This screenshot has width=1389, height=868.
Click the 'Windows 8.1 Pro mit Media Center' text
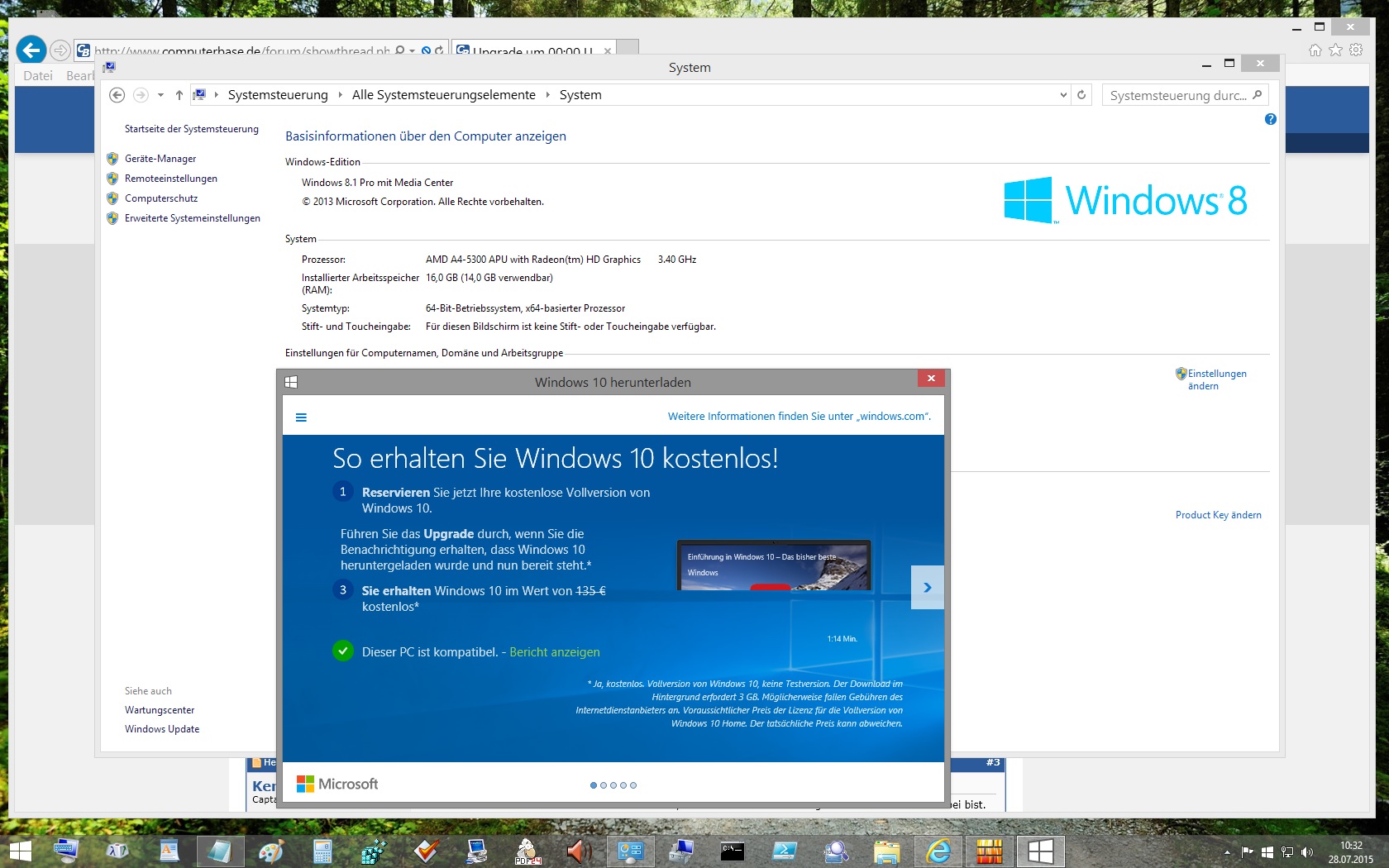(x=377, y=183)
